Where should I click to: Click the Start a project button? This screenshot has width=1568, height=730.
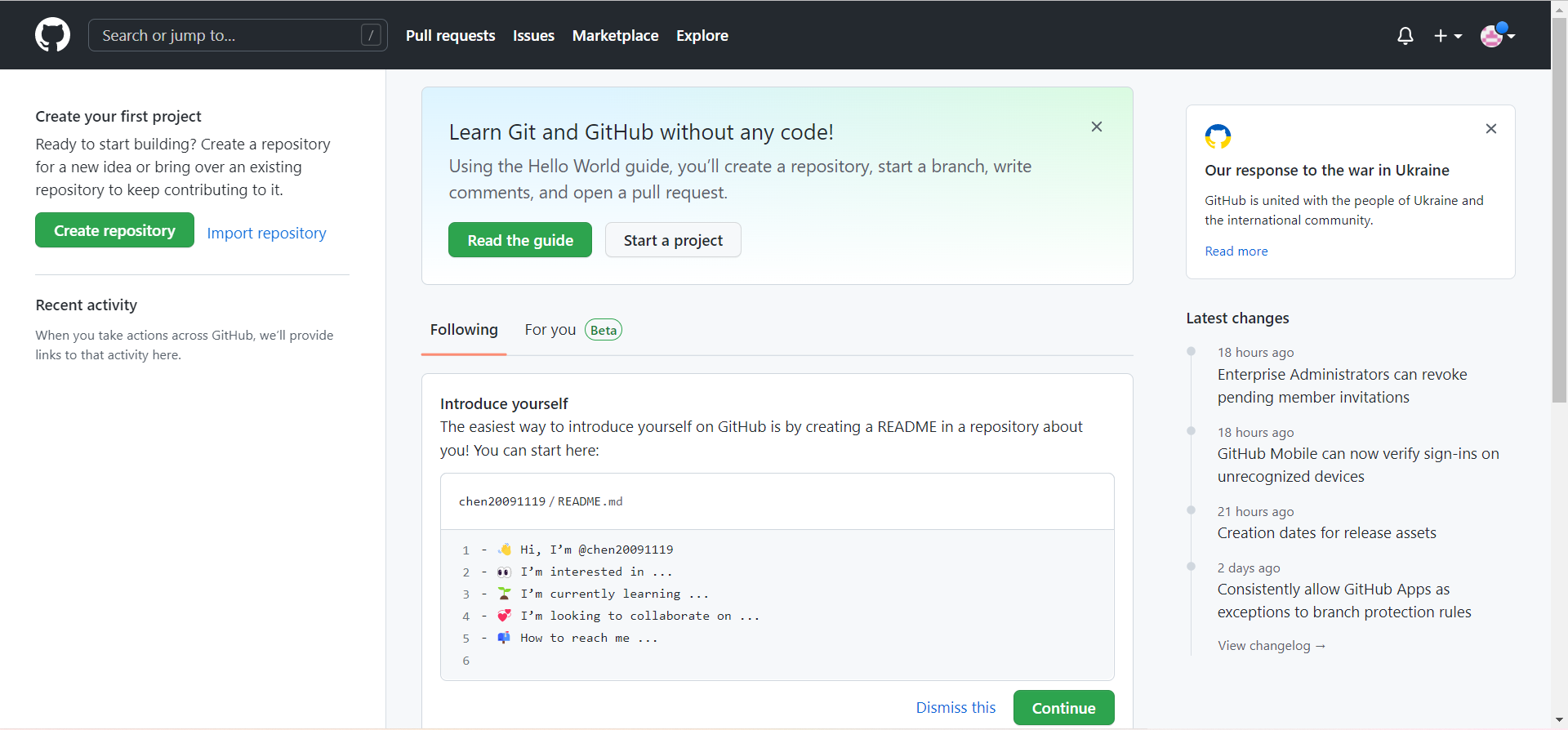pyautogui.click(x=673, y=240)
